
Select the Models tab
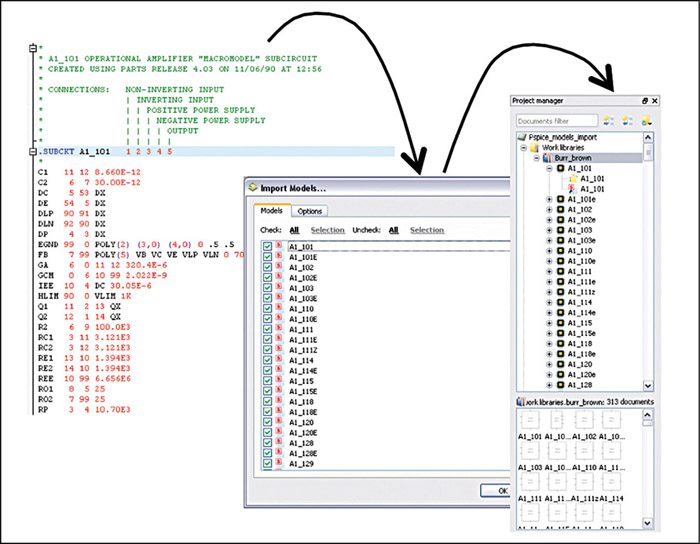271,211
